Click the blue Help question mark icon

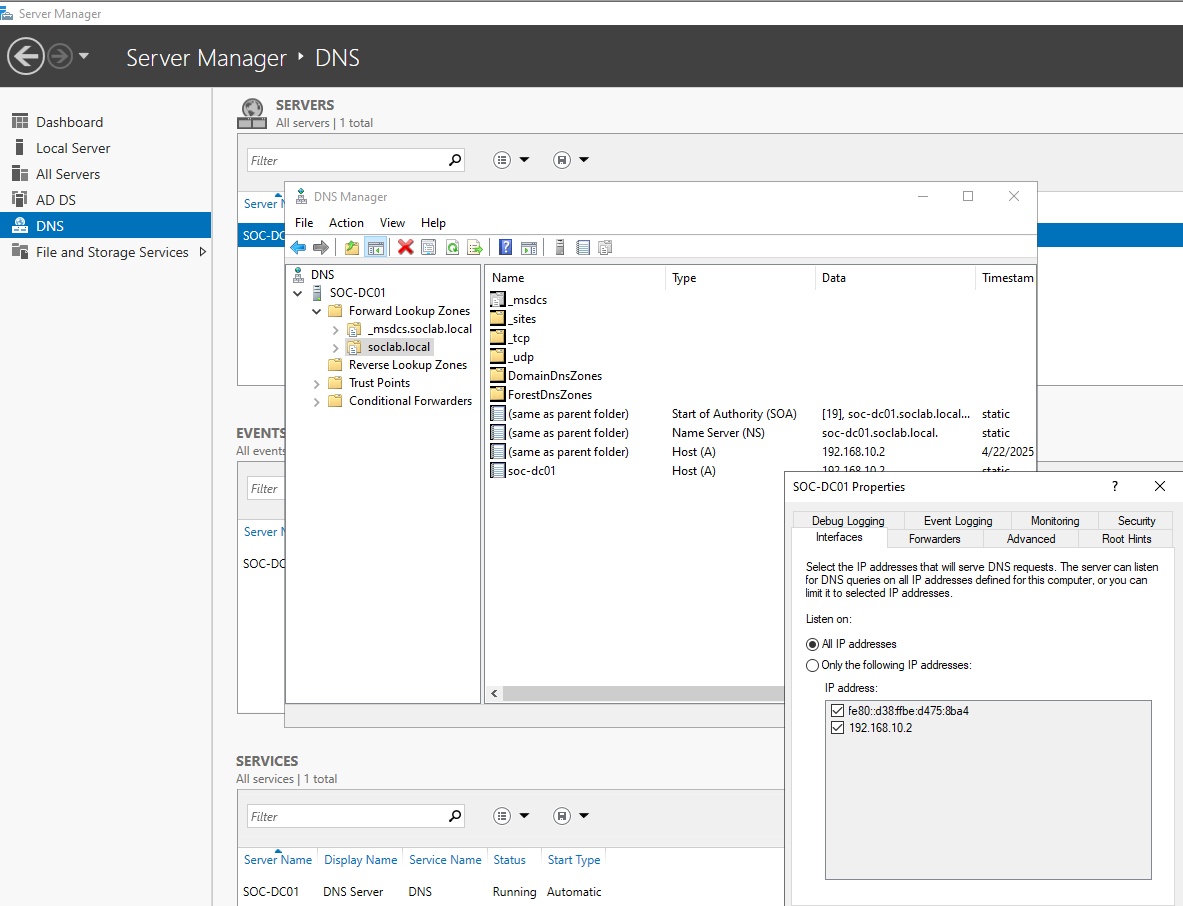[505, 247]
